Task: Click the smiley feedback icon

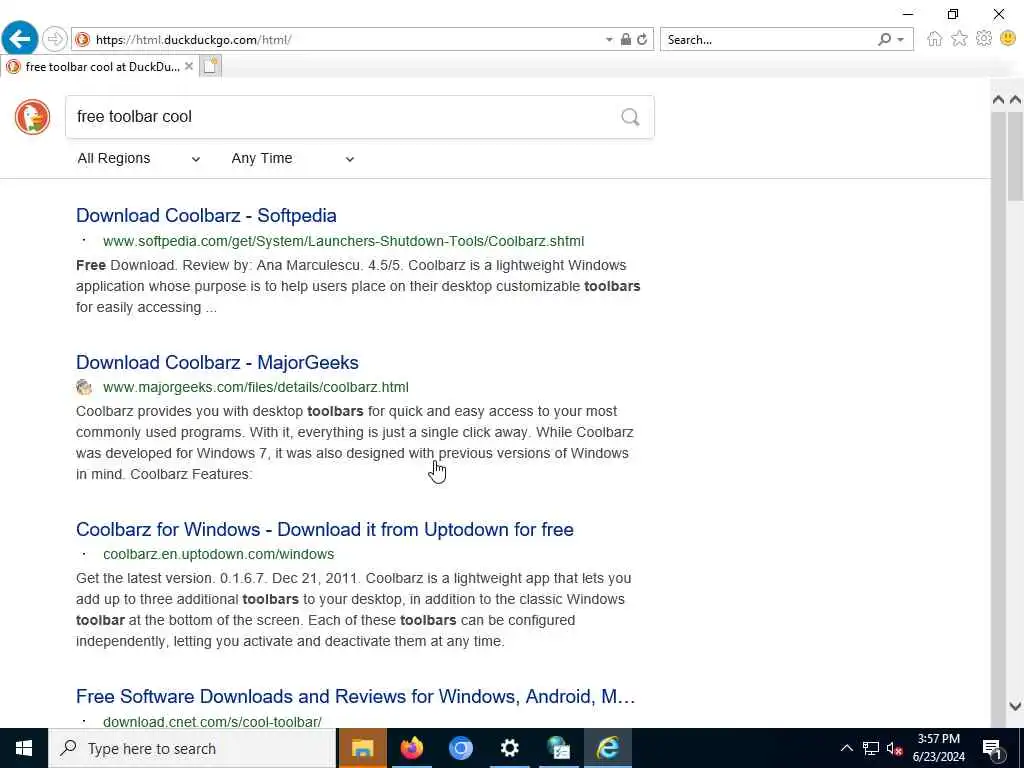Action: (x=1008, y=39)
